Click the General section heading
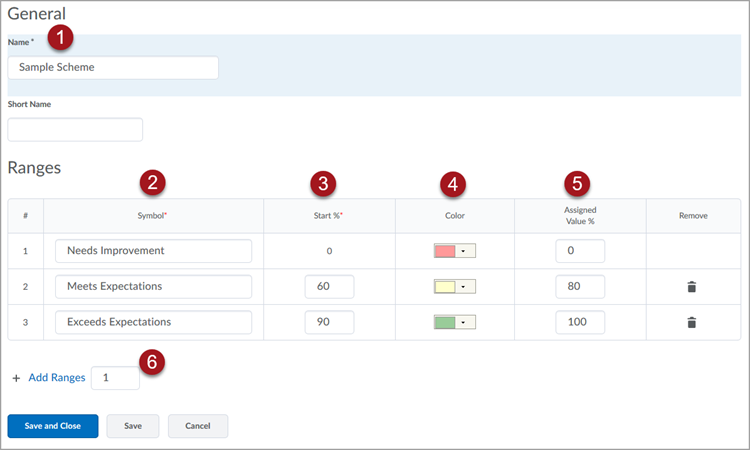The image size is (750, 451). tap(37, 13)
